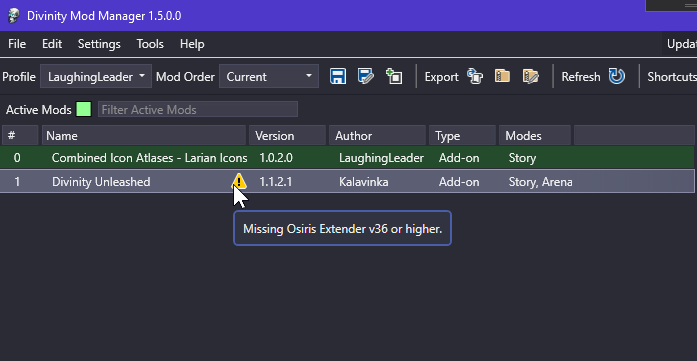Click the Save mod order icon

[338, 76]
